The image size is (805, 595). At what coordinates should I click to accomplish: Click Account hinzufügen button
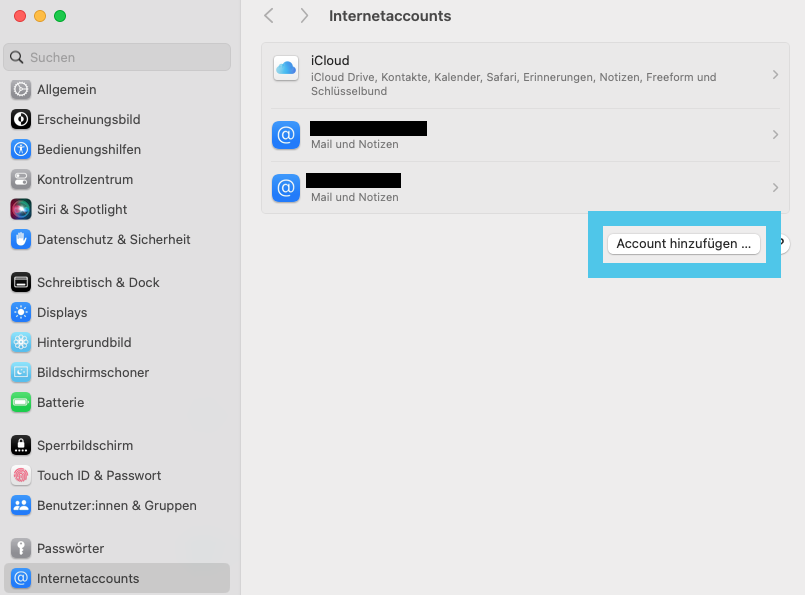[x=684, y=244]
